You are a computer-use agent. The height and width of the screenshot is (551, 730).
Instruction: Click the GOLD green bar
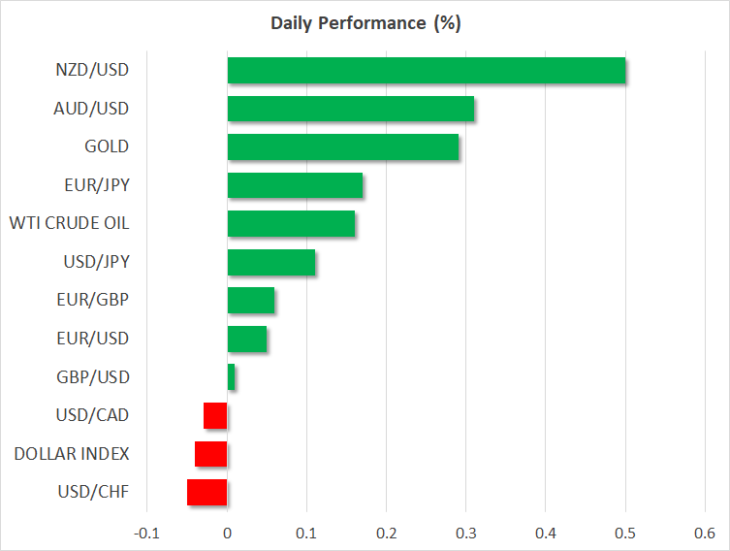click(x=343, y=147)
